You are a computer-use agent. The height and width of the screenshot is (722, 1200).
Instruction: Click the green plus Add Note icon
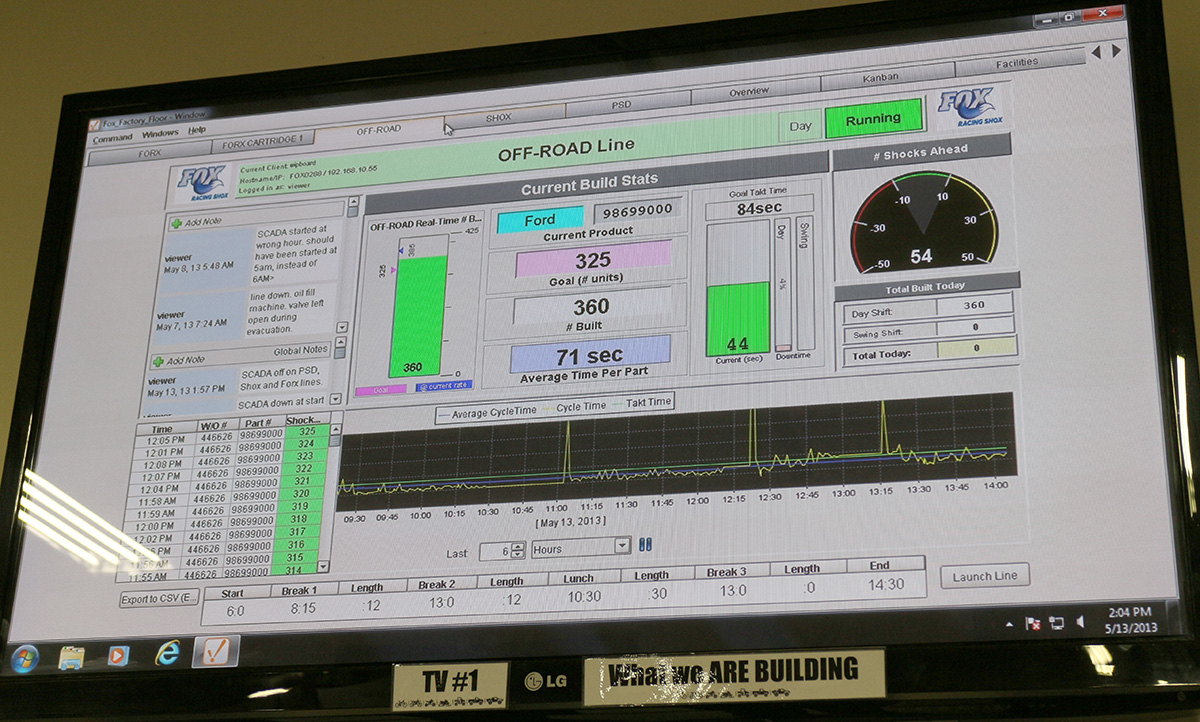(176, 223)
